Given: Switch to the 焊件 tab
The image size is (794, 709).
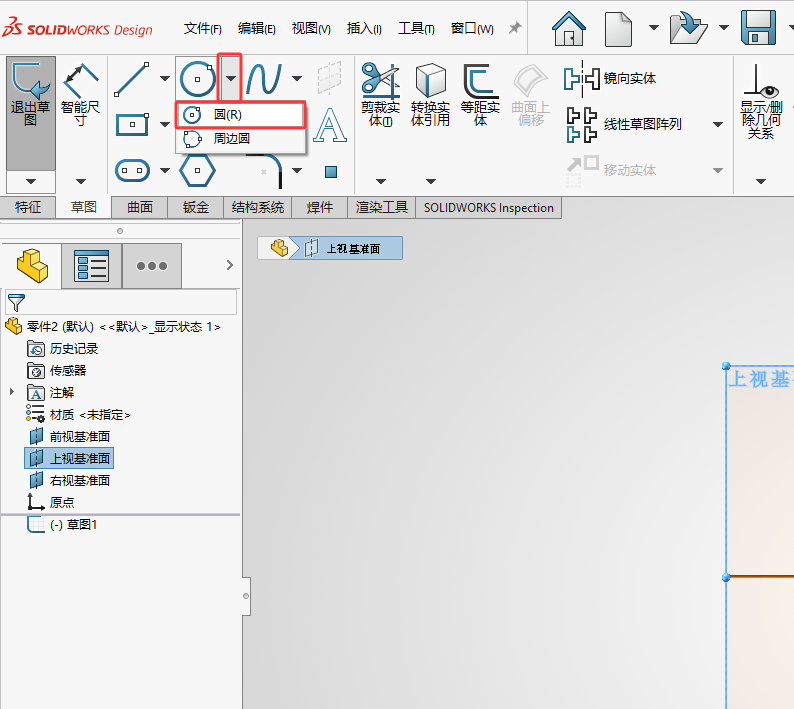Looking at the screenshot, I should pyautogui.click(x=320, y=207).
